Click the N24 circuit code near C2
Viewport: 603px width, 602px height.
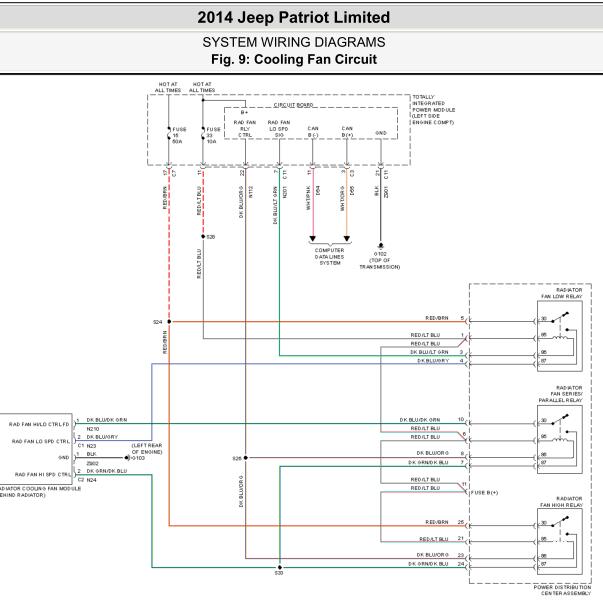pos(92,480)
